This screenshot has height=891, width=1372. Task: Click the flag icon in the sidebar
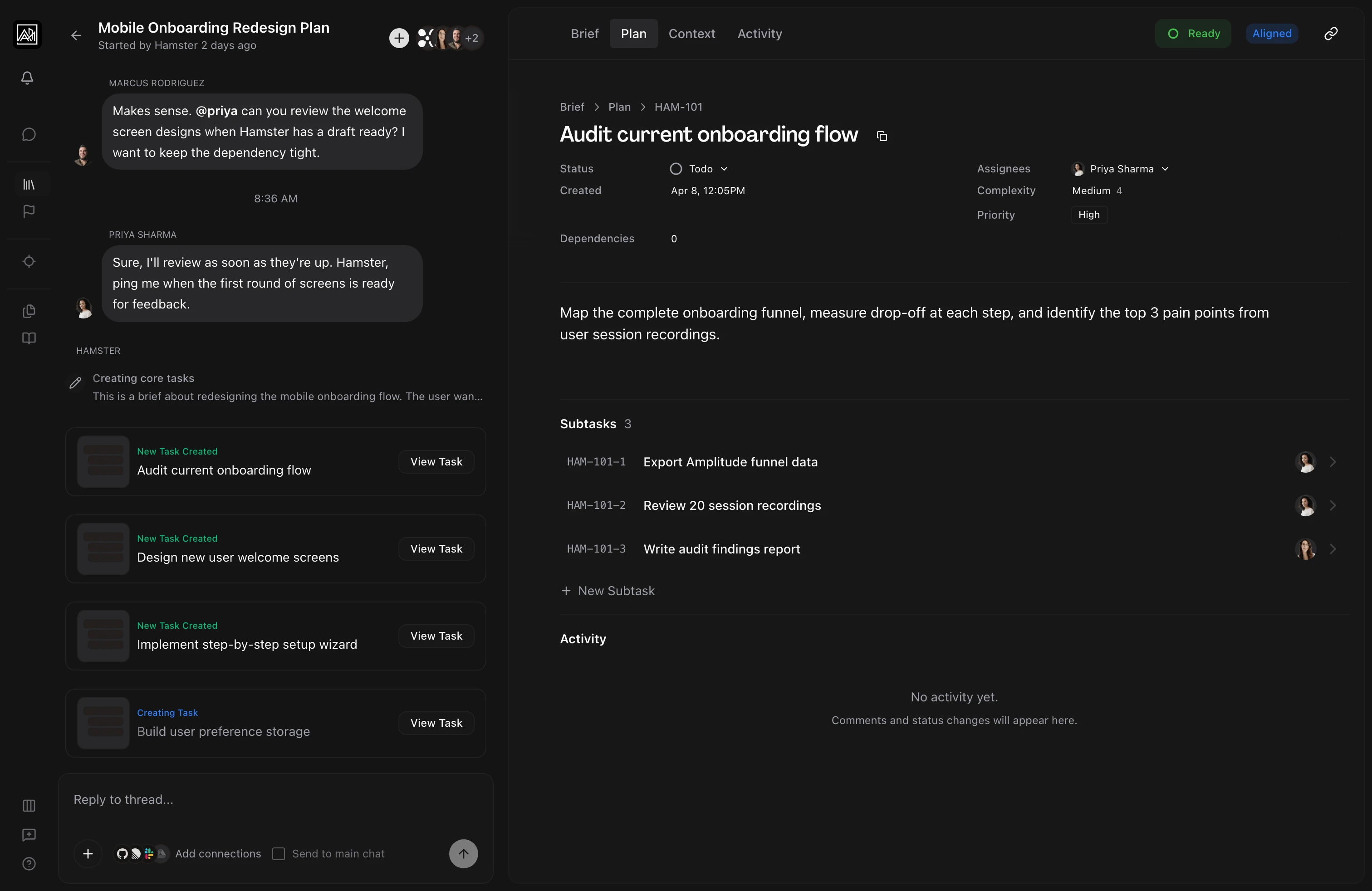pos(28,211)
